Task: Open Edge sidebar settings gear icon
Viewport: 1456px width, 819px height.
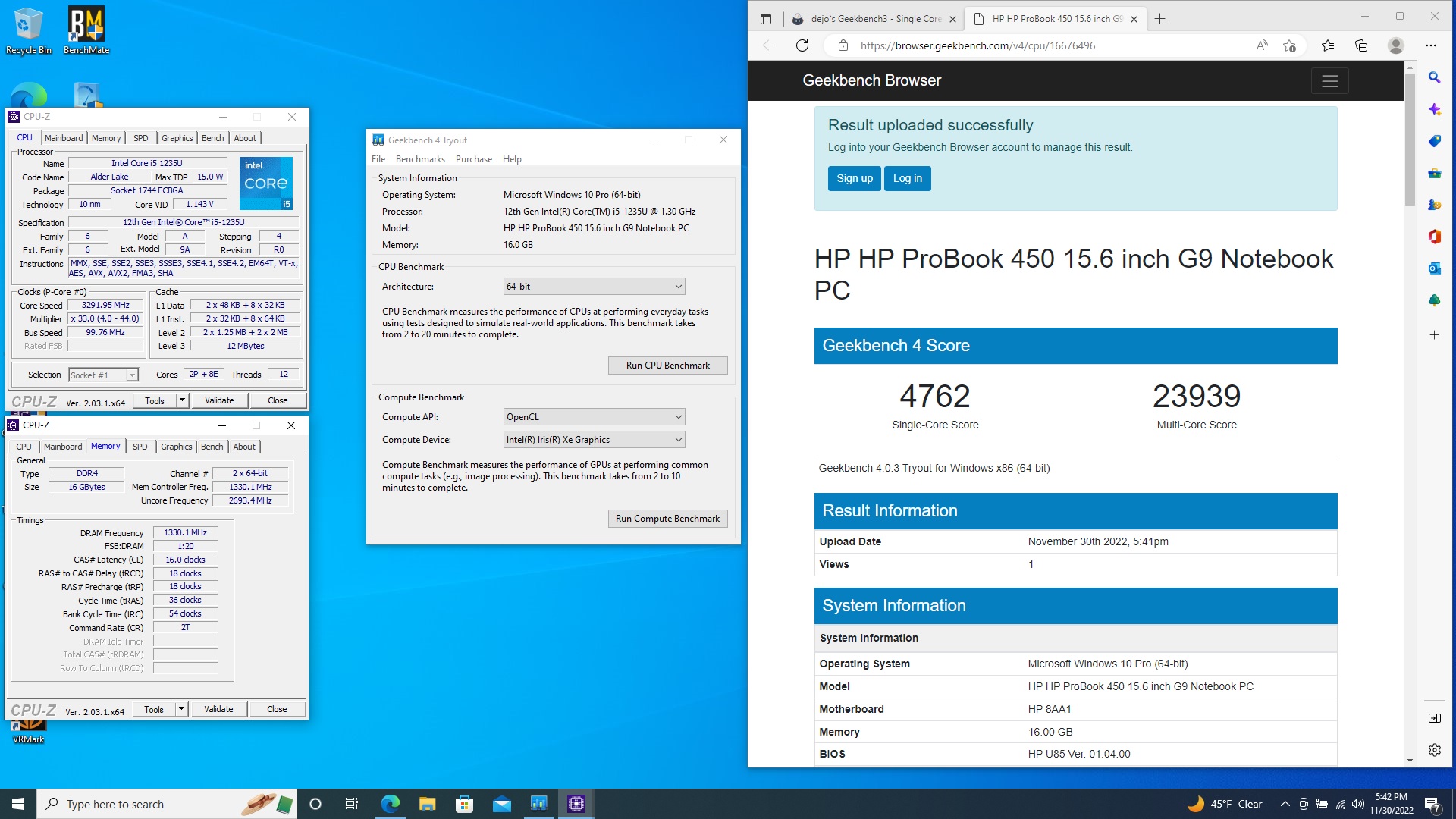Action: [1434, 750]
